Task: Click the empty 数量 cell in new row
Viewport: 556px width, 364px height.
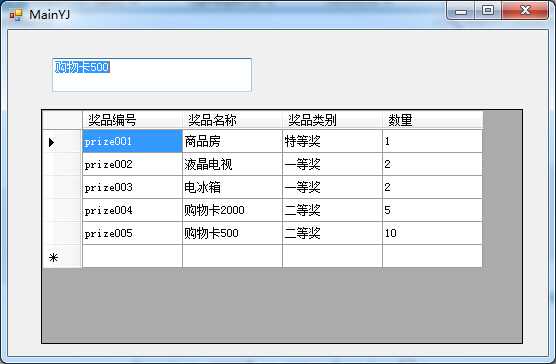Action: (x=433, y=256)
